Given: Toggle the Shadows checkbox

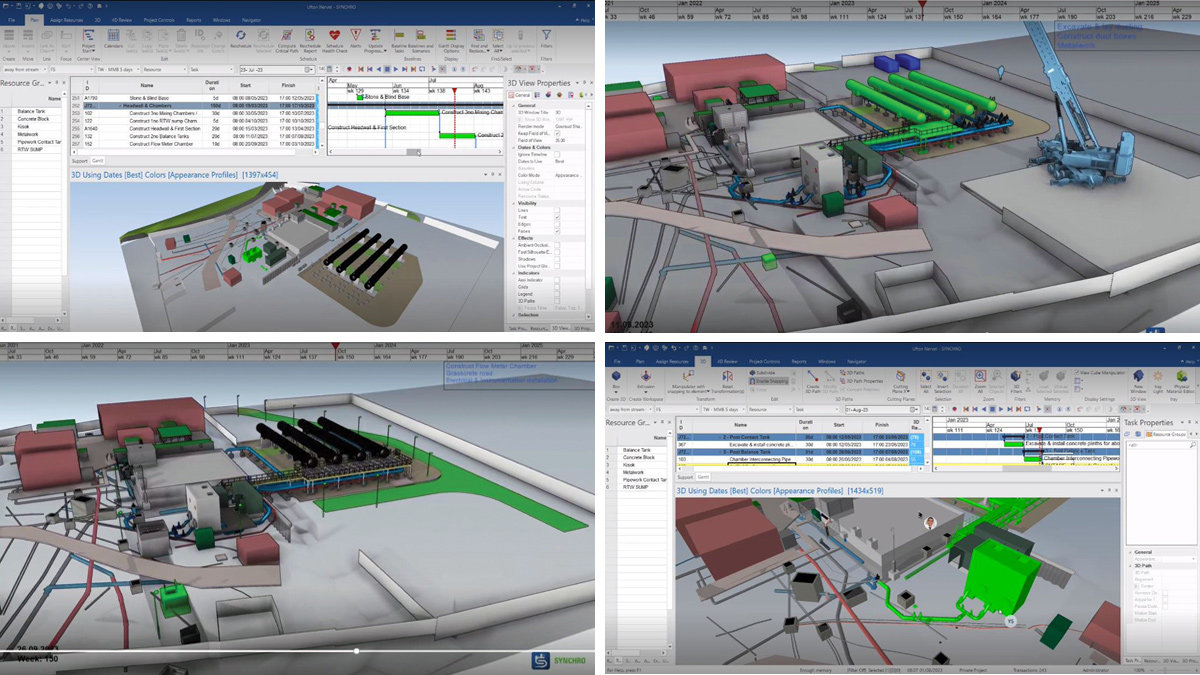Looking at the screenshot, I should tap(557, 258).
